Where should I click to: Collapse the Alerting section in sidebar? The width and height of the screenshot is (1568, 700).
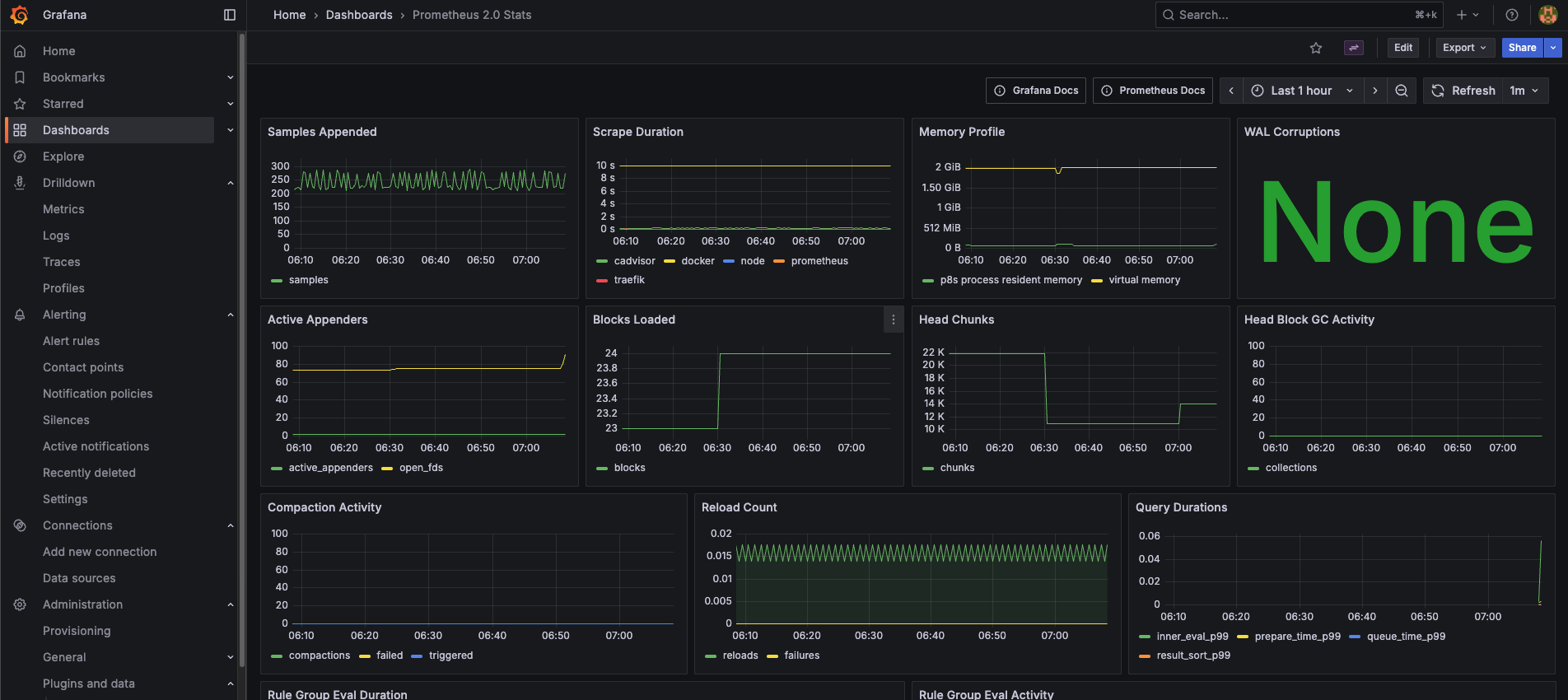(231, 315)
